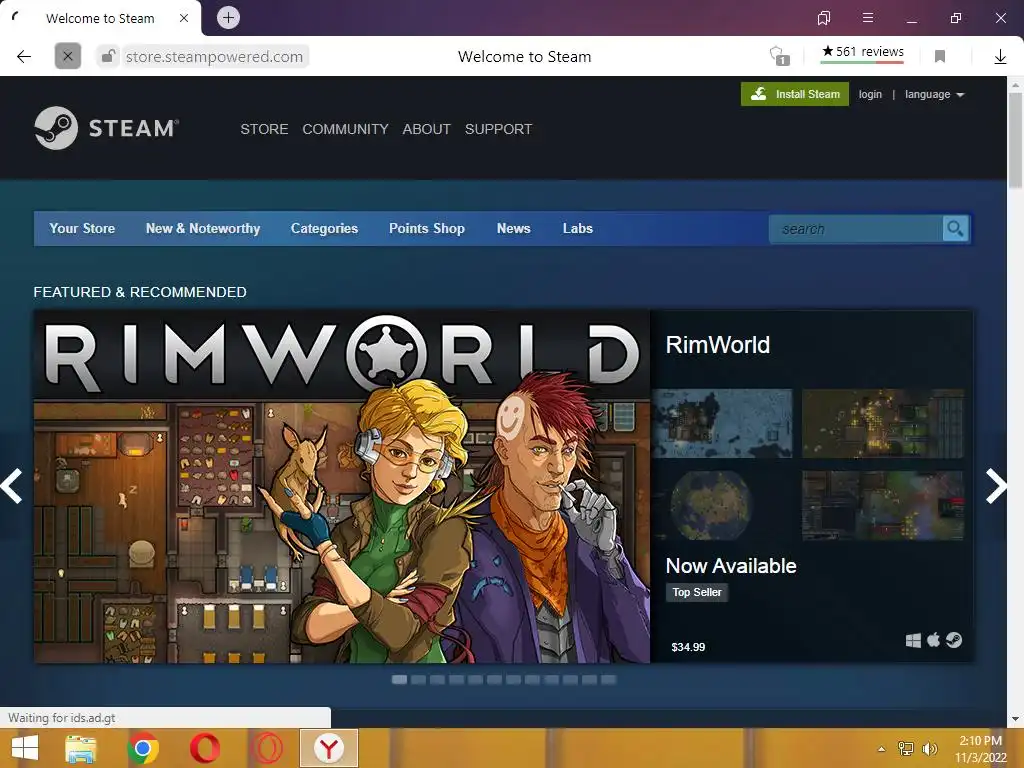Viewport: 1024px width, 768px height.
Task: Click the FEATURED & RECOMMENDED heading
Action: click(140, 292)
